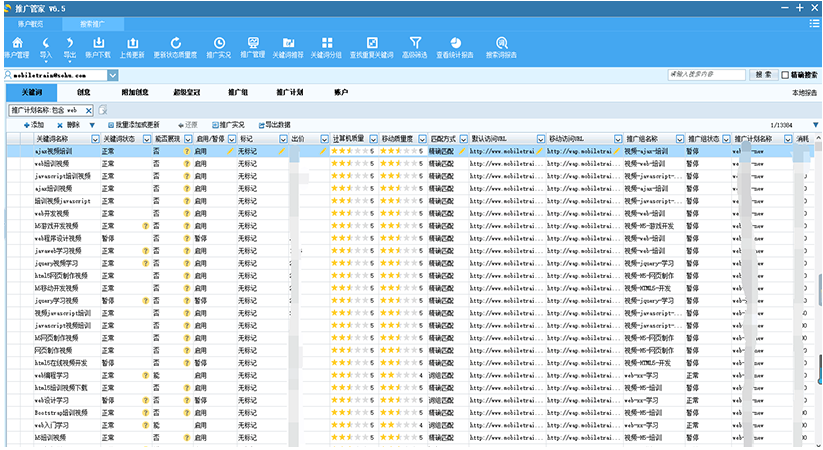Click the 上传更新 upload icon

[x=133, y=47]
